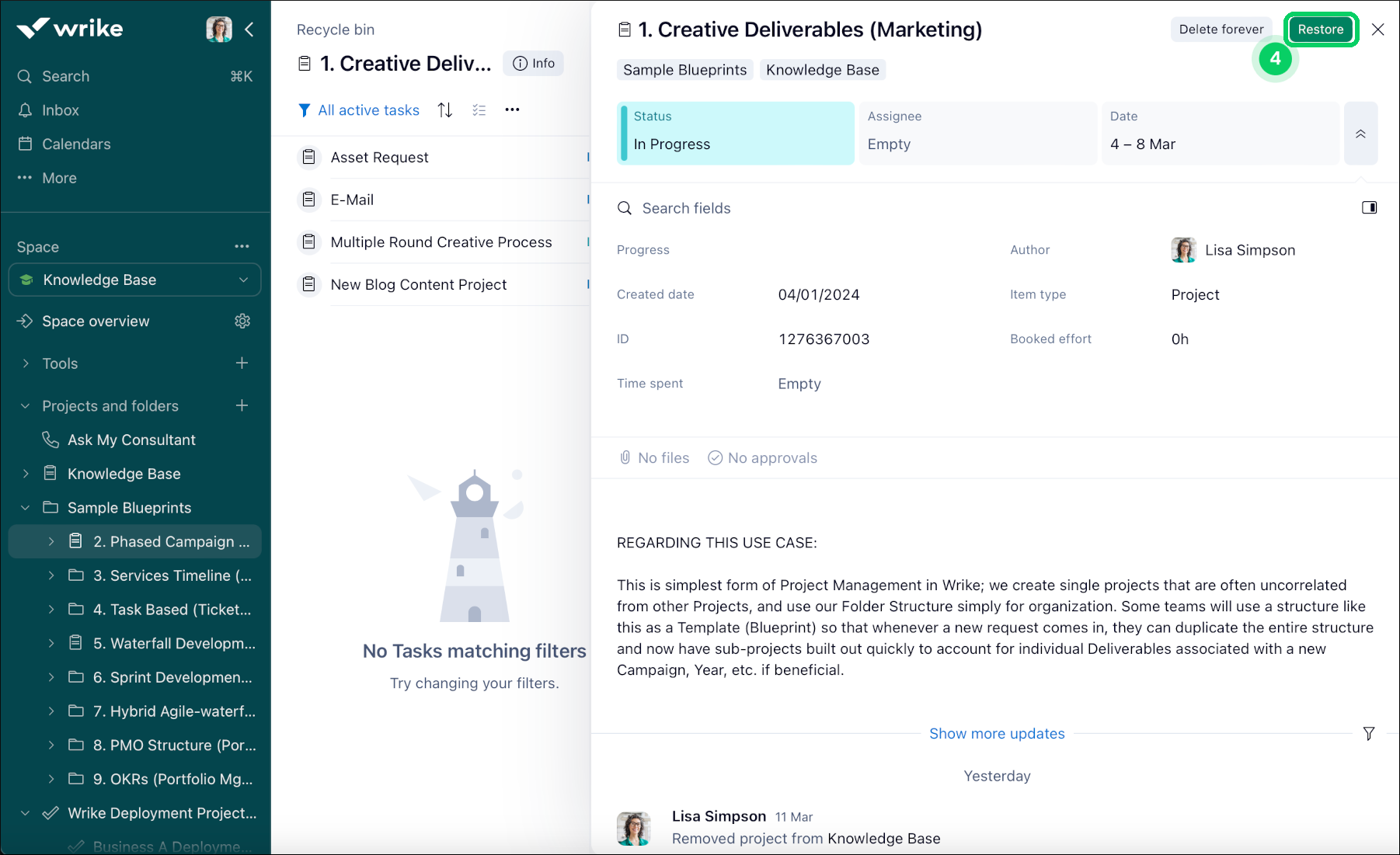The height and width of the screenshot is (855, 1400).
Task: Open the New Blog Content Project item
Action: click(x=418, y=284)
